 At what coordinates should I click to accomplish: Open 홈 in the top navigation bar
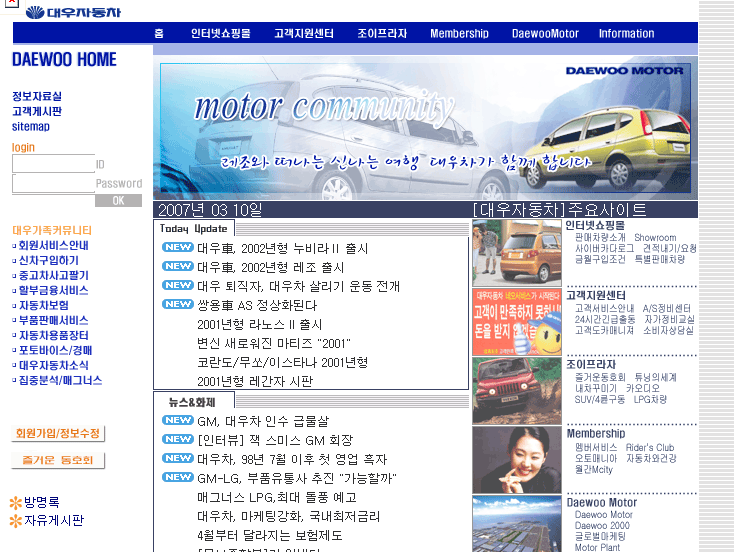pos(159,33)
